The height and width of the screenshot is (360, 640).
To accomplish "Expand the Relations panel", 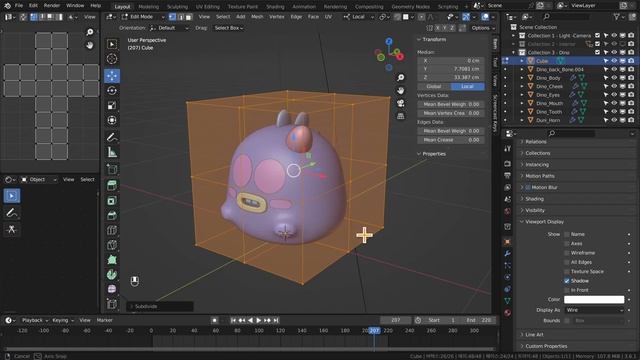I will pos(536,142).
